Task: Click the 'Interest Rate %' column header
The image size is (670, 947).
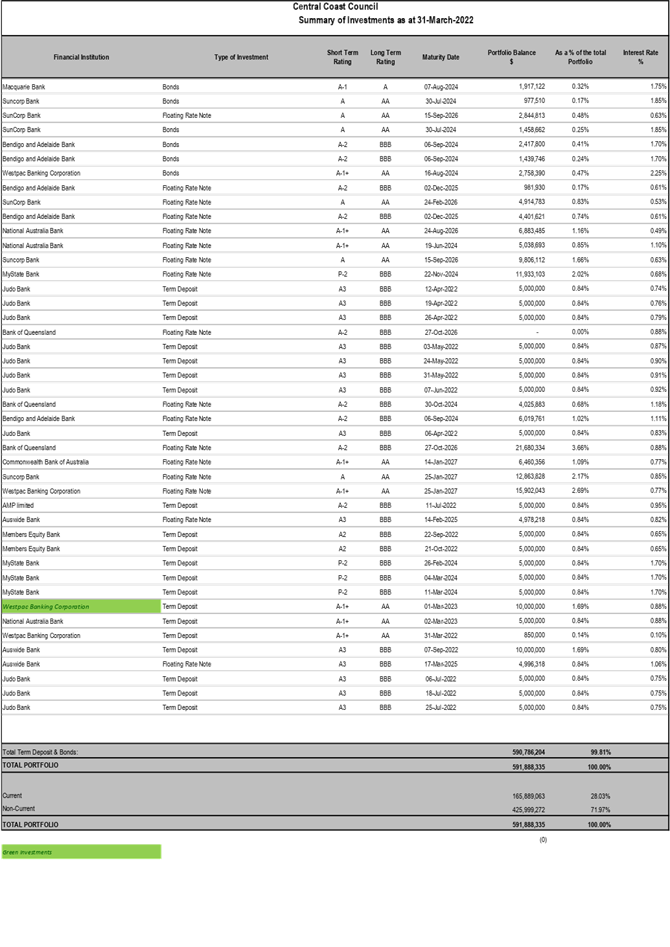Action: [640, 57]
